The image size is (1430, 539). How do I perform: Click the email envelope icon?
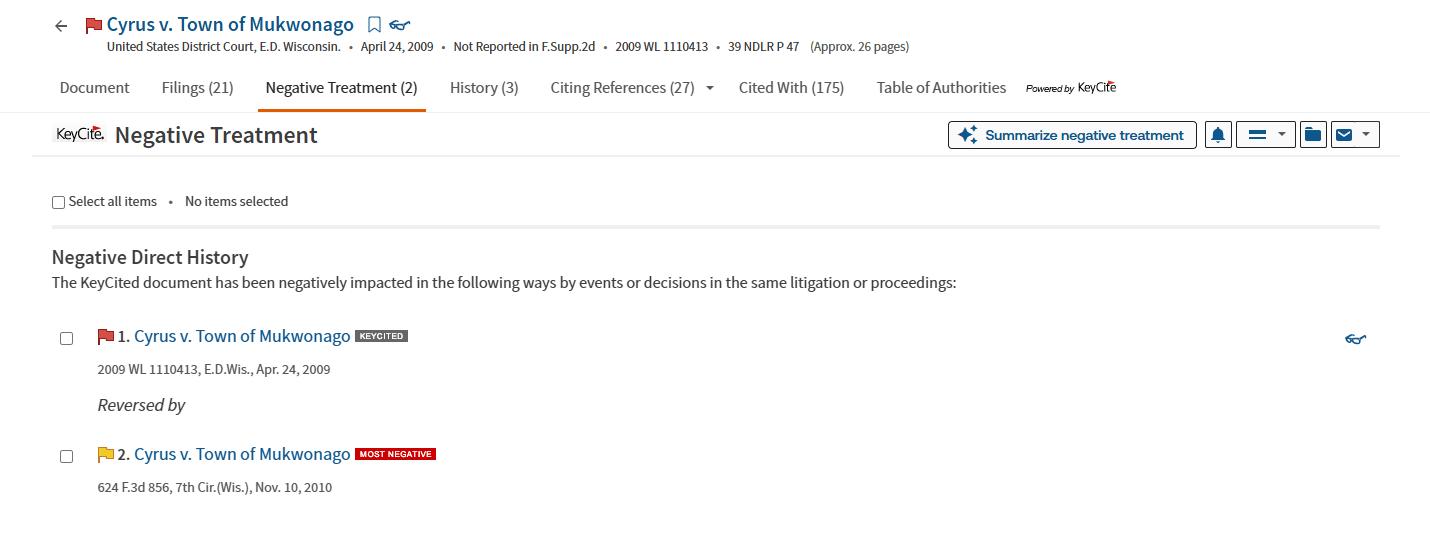(x=1345, y=135)
